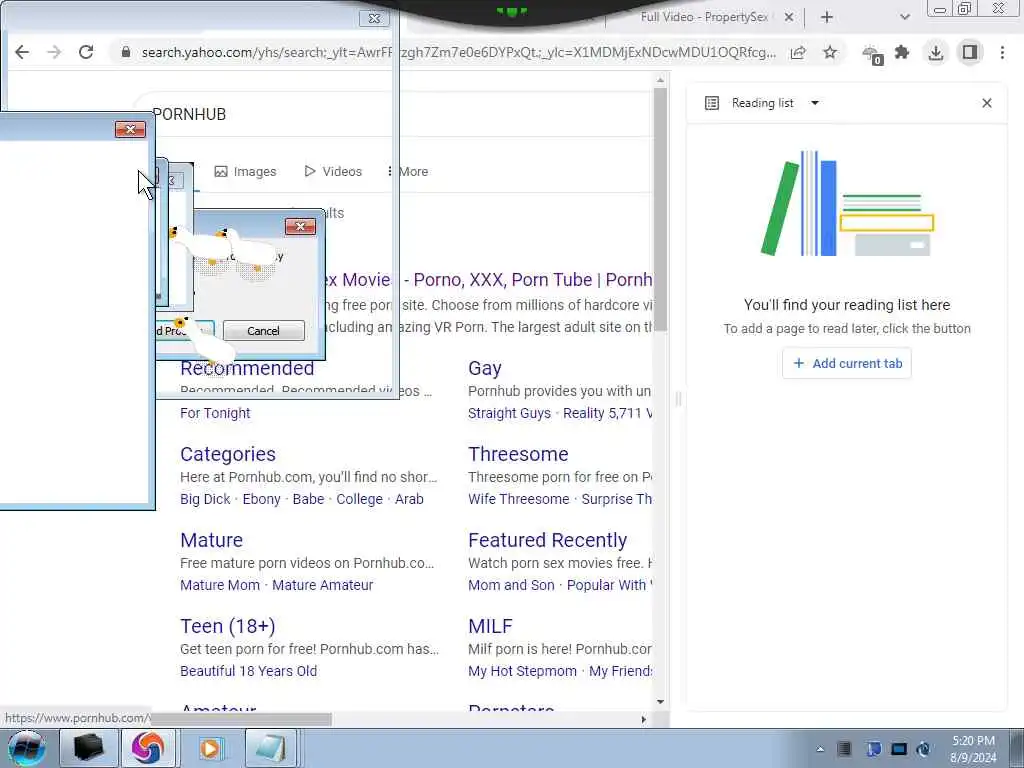Open the Extensions puzzle piece menu
Image resolution: width=1024 pixels, height=768 pixels.
click(x=902, y=52)
